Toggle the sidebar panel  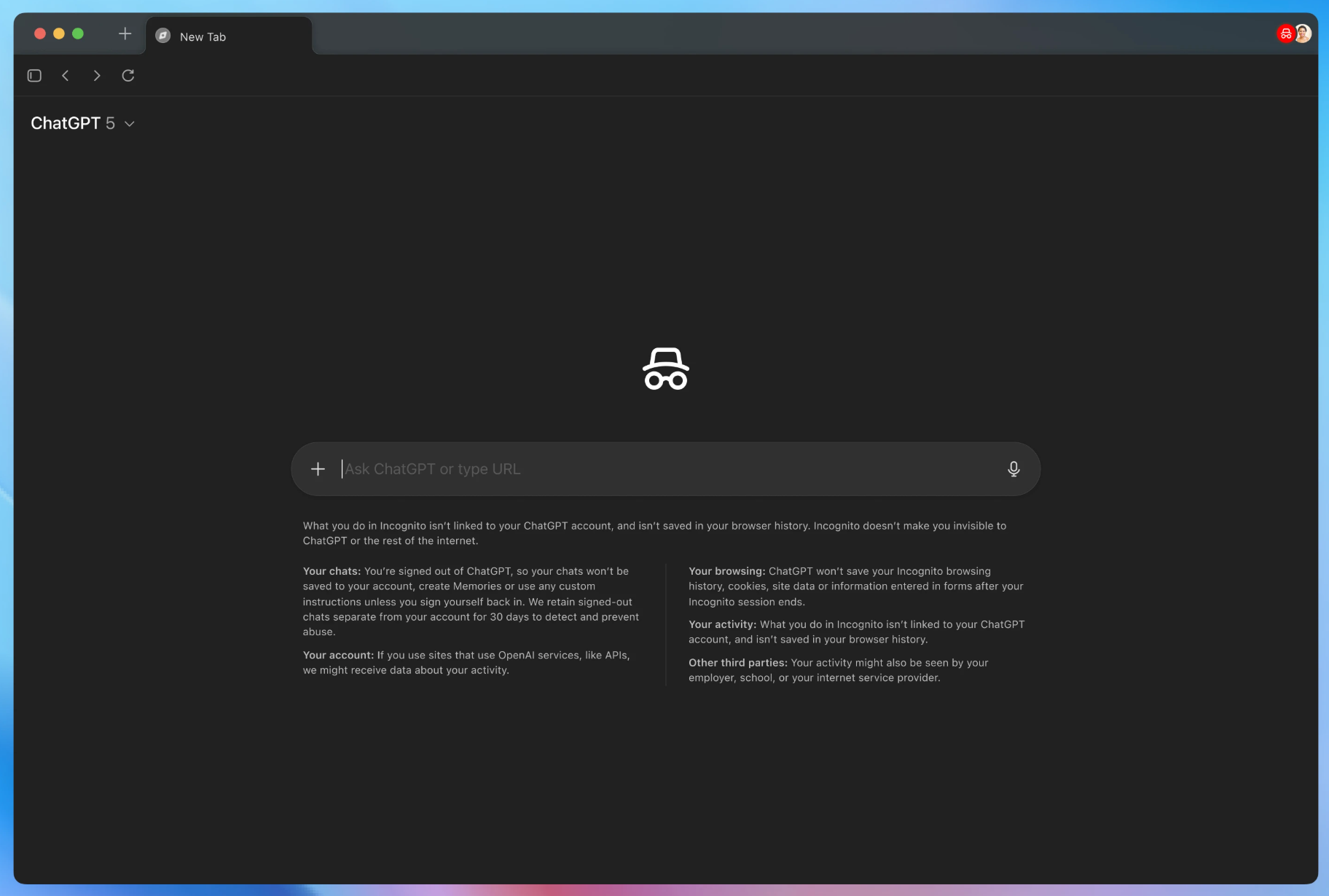[34, 76]
